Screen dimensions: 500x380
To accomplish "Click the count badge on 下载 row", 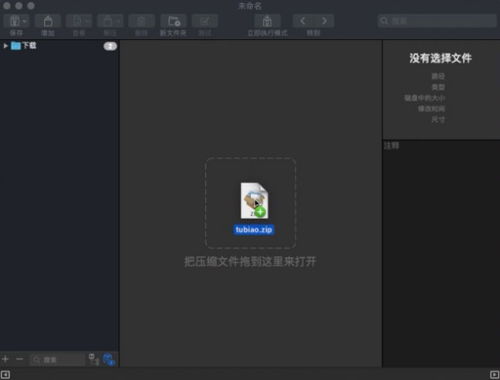I will (110, 46).
